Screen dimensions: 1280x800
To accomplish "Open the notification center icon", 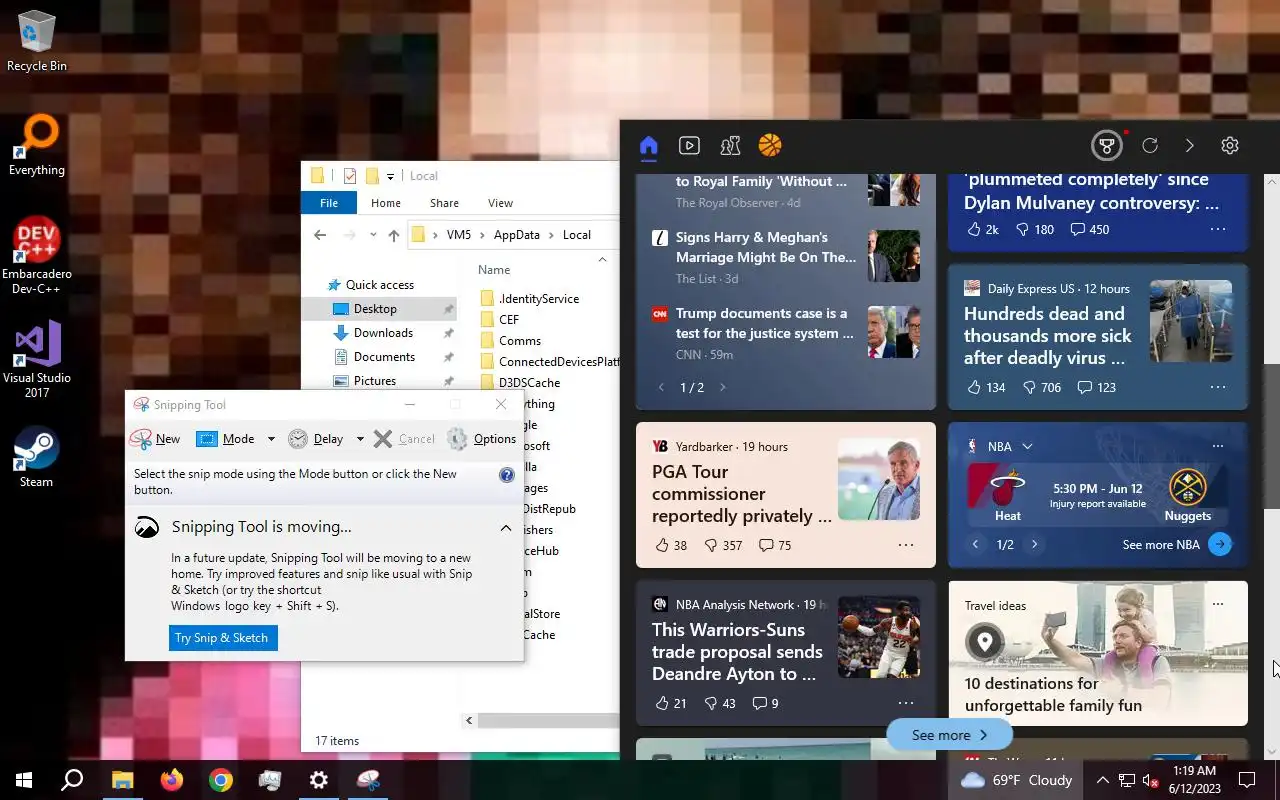I will (x=1247, y=780).
